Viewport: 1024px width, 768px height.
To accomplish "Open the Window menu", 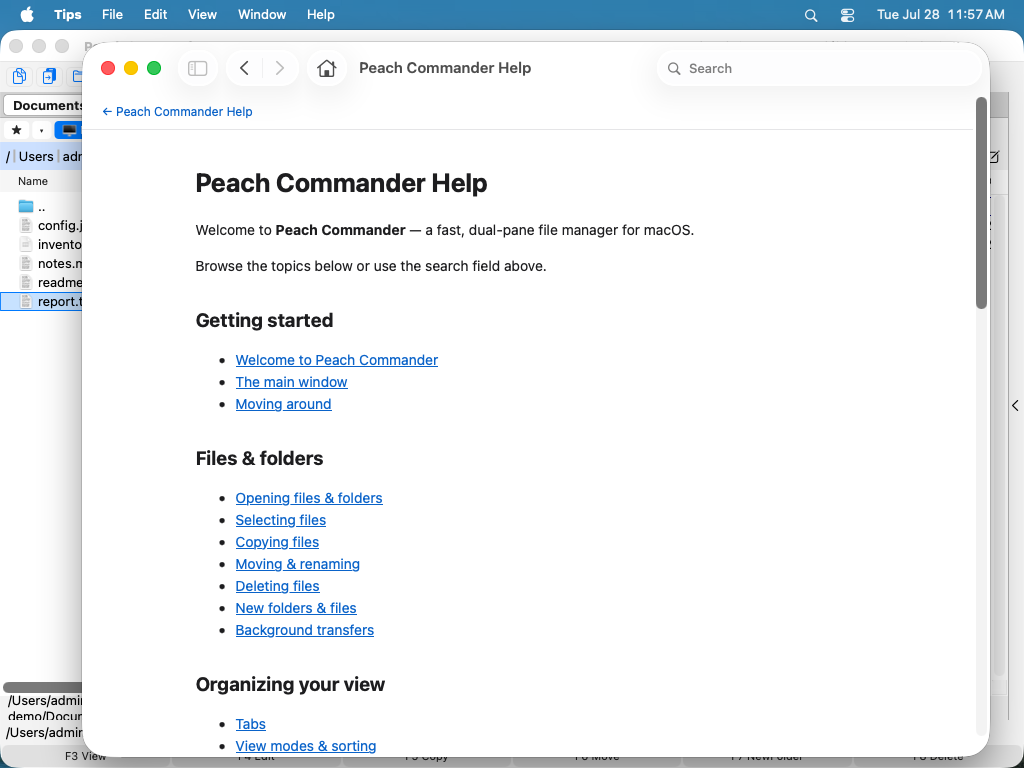I will pyautogui.click(x=262, y=14).
